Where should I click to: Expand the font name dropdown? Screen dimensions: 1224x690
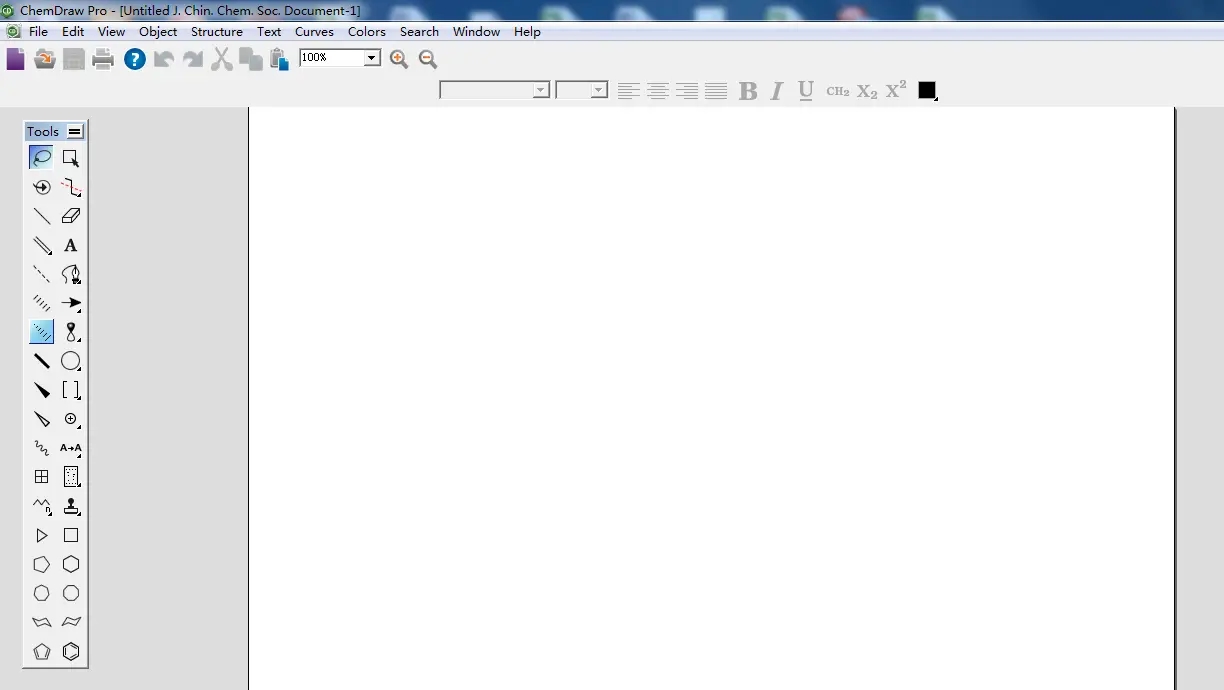[541, 91]
